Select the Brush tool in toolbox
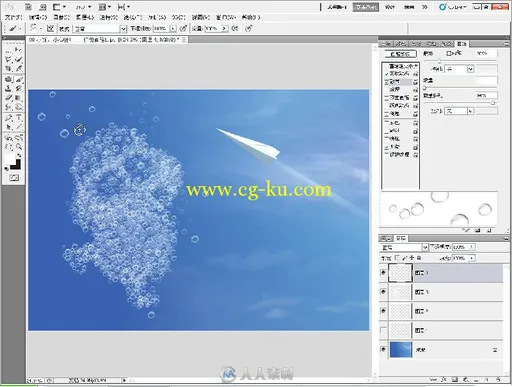Image resolution: width=512 pixels, height=387 pixels. click(18, 79)
